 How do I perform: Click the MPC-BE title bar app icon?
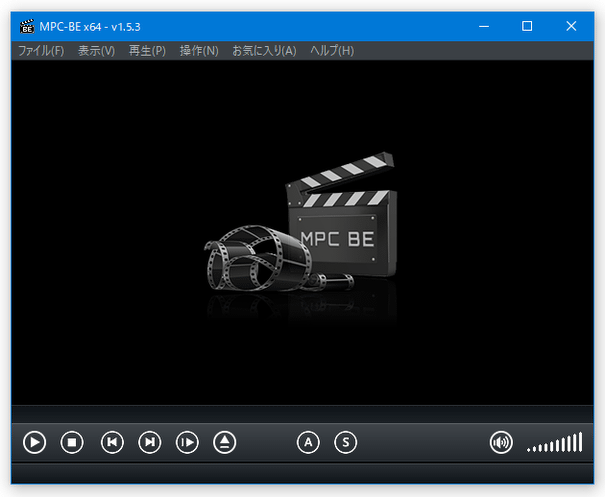tap(25, 26)
